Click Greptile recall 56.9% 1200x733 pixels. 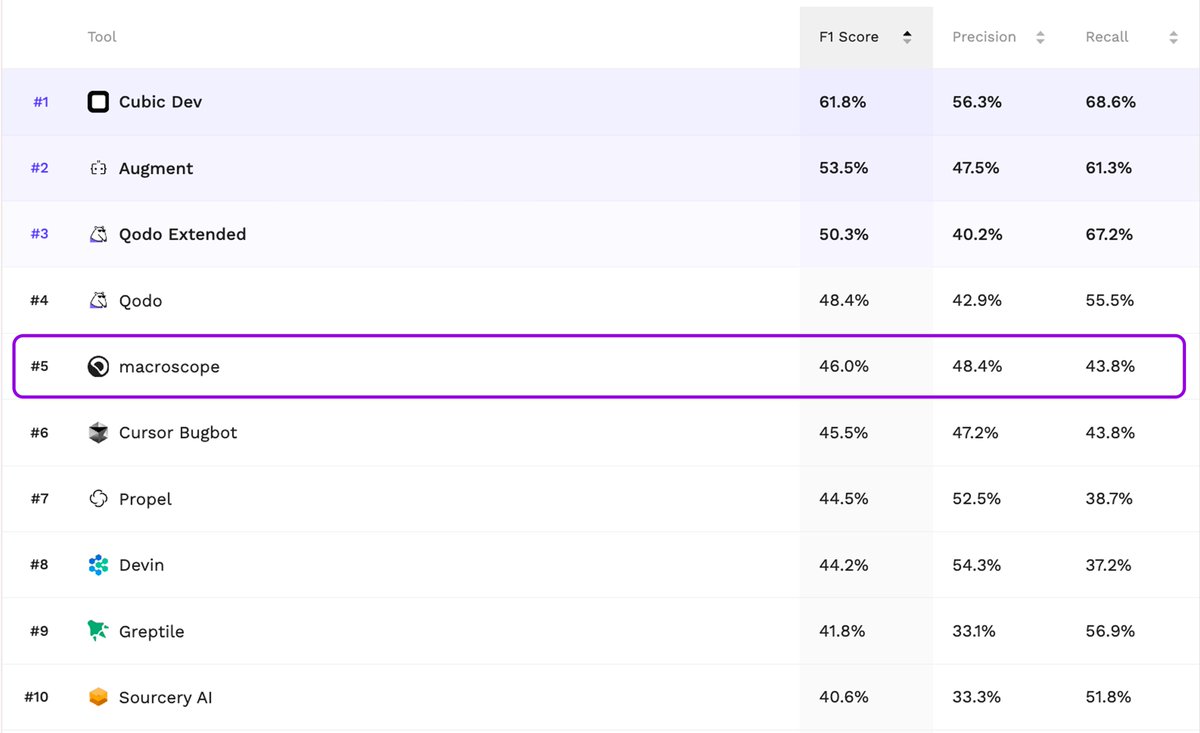(x=1110, y=631)
